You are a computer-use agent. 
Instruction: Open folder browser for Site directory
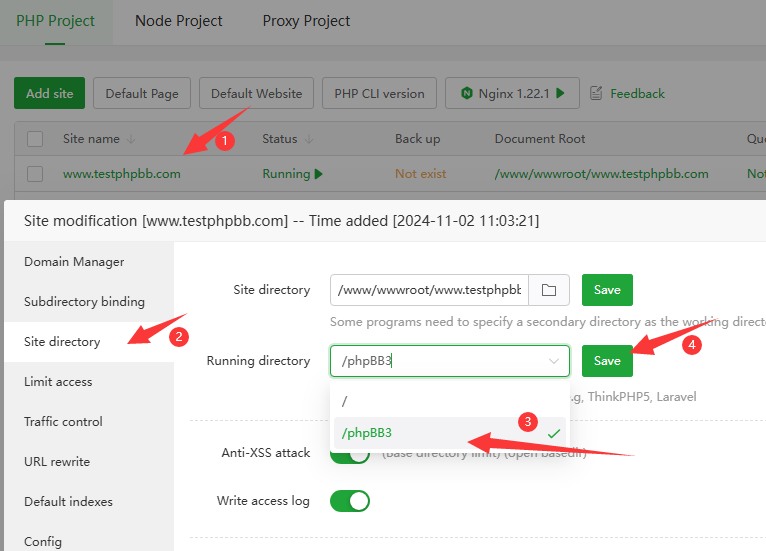[549, 290]
